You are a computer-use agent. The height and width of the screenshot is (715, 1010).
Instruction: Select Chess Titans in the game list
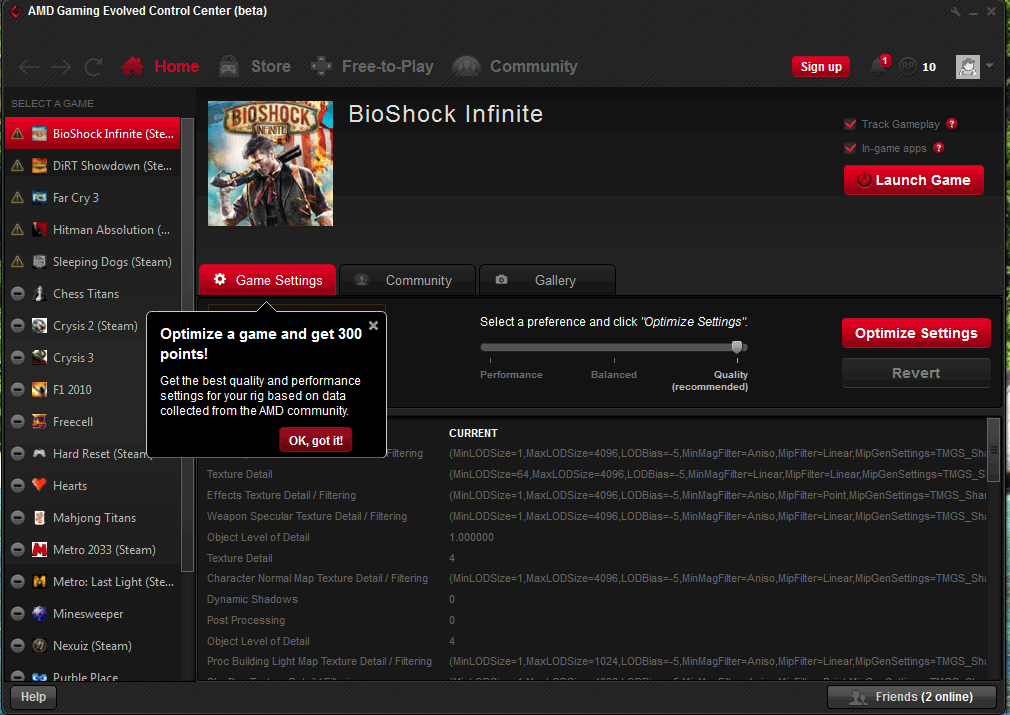93,294
